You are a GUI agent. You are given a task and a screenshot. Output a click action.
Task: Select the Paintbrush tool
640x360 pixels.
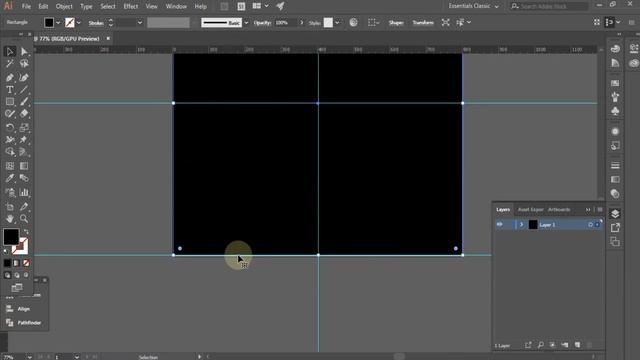point(24,102)
